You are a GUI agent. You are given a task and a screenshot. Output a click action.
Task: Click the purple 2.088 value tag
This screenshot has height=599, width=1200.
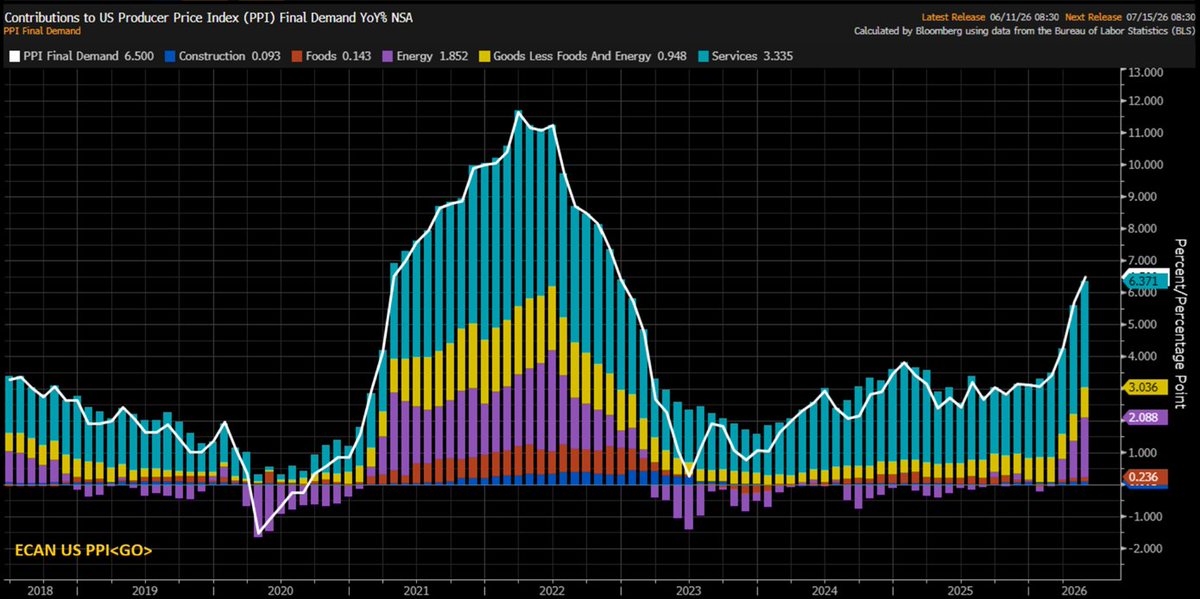click(1143, 417)
